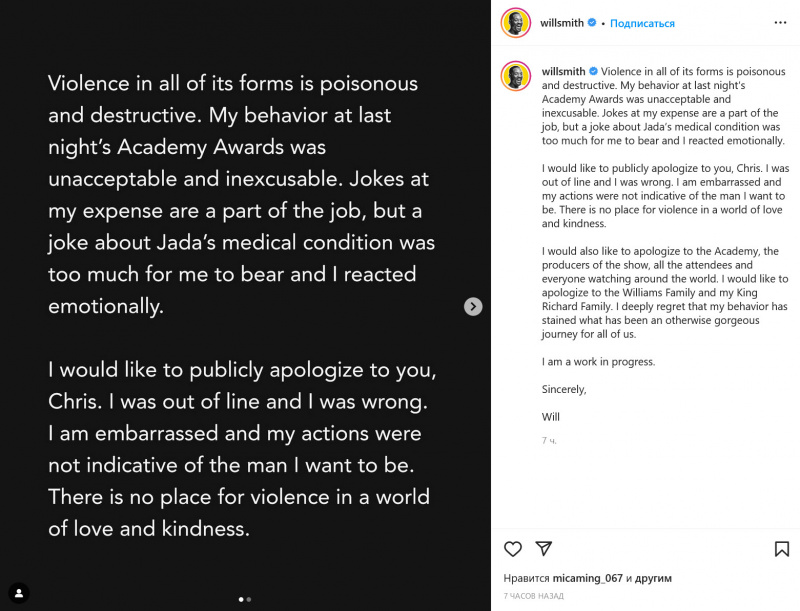
Task: Open the profile avatar next to the caption
Action: pos(516,76)
